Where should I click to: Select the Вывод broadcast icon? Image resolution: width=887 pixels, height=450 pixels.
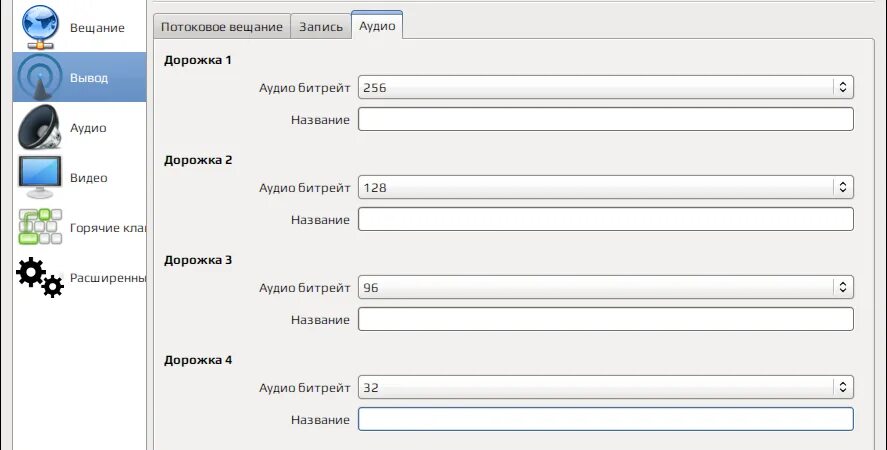click(40, 77)
